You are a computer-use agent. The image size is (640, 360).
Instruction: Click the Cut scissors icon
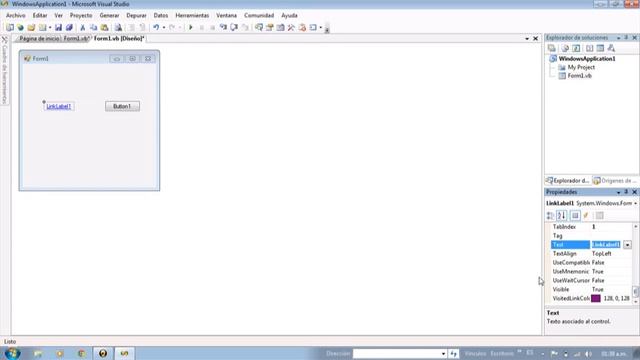[82, 27]
